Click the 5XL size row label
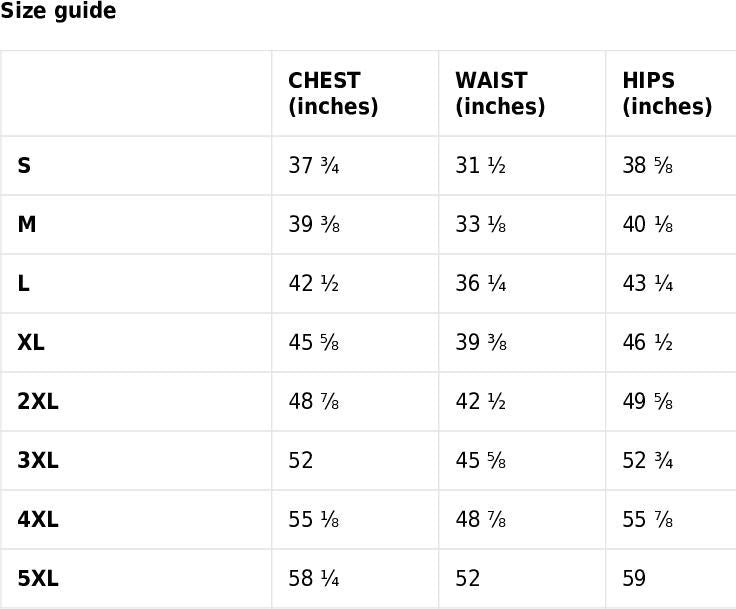The image size is (736, 609). pyautogui.click(x=38, y=579)
